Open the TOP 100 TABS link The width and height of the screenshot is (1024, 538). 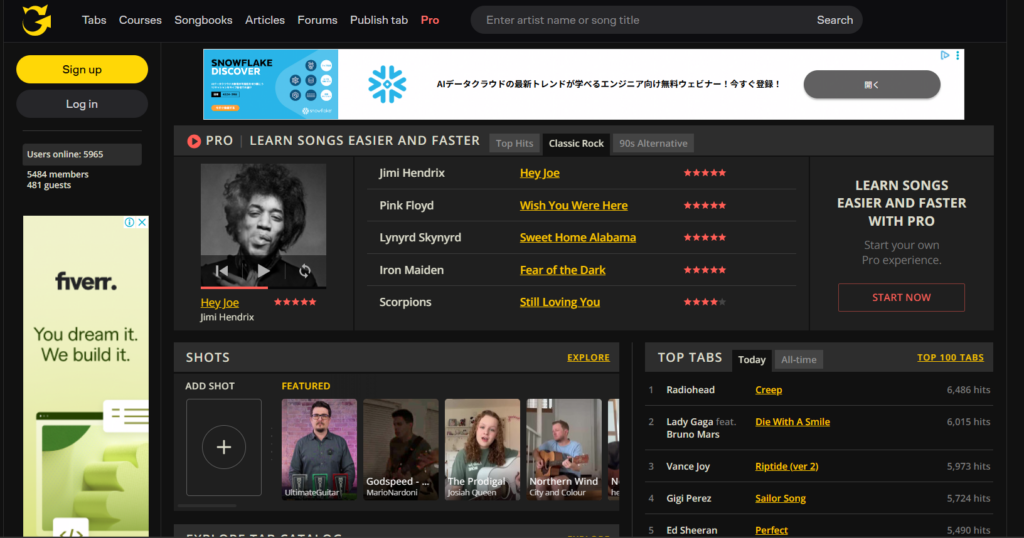point(950,358)
